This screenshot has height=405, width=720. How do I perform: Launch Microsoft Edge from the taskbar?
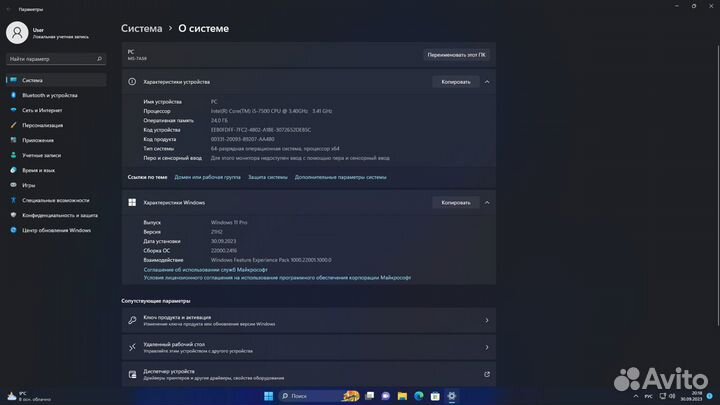tap(419, 396)
